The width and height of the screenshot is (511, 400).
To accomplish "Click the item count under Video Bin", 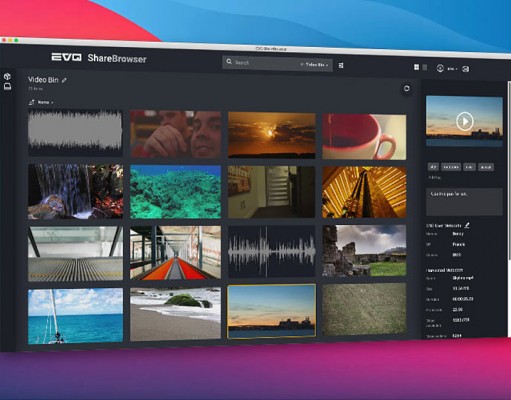I will [x=35, y=89].
